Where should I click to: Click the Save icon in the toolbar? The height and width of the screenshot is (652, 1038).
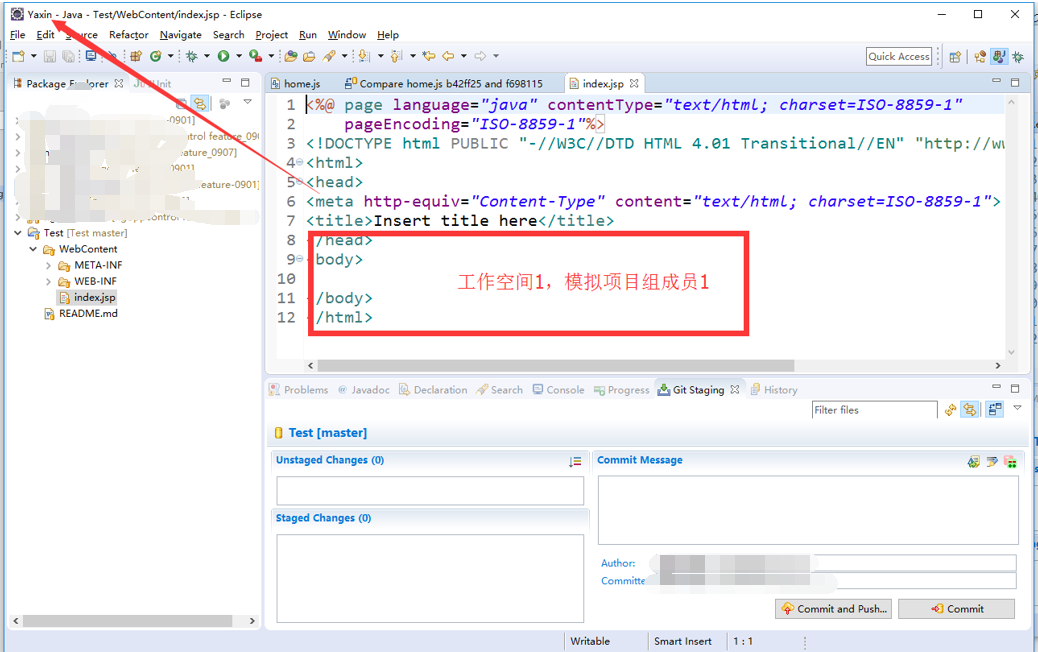(x=50, y=56)
